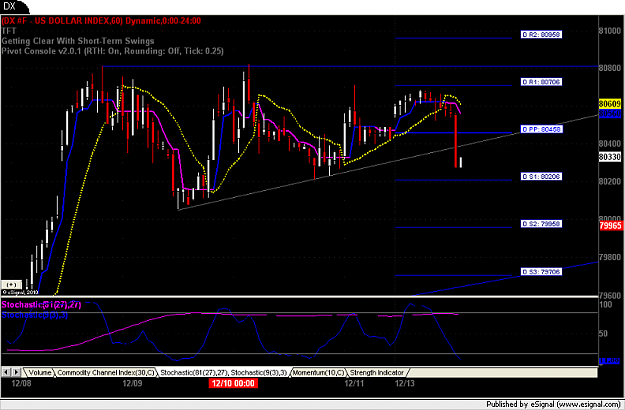Click the 80200 price axis label
625x410 pixels.
tap(610, 181)
